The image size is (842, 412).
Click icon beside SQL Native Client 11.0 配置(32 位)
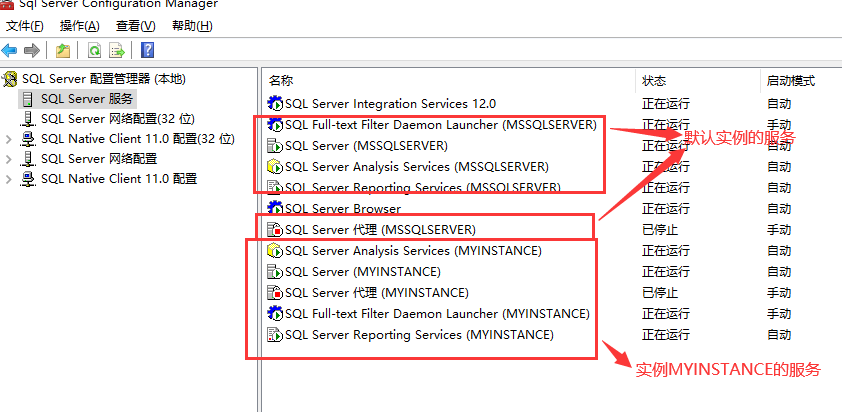point(28,139)
